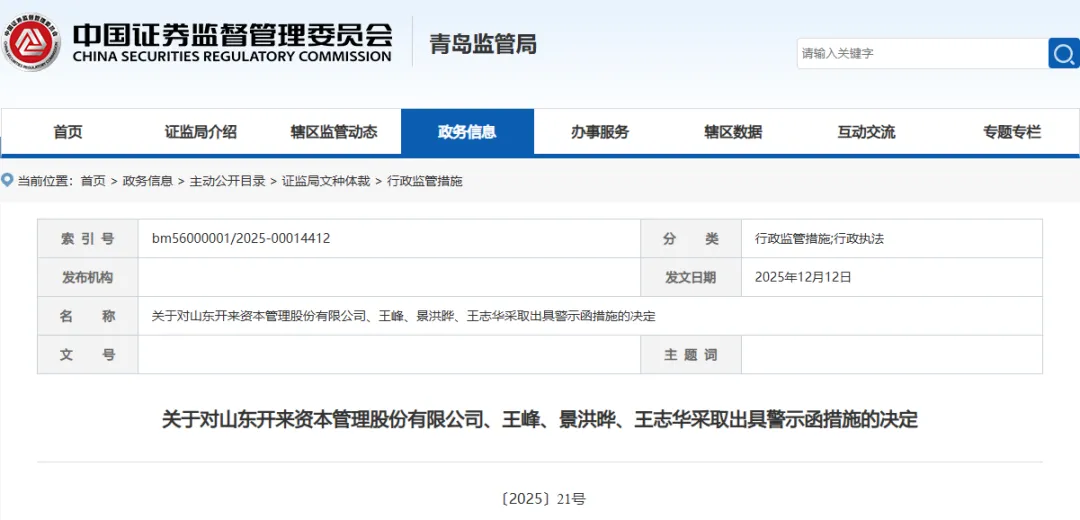Image resolution: width=1080 pixels, height=520 pixels.
Task: Click the bold document title heading
Action: (540, 420)
